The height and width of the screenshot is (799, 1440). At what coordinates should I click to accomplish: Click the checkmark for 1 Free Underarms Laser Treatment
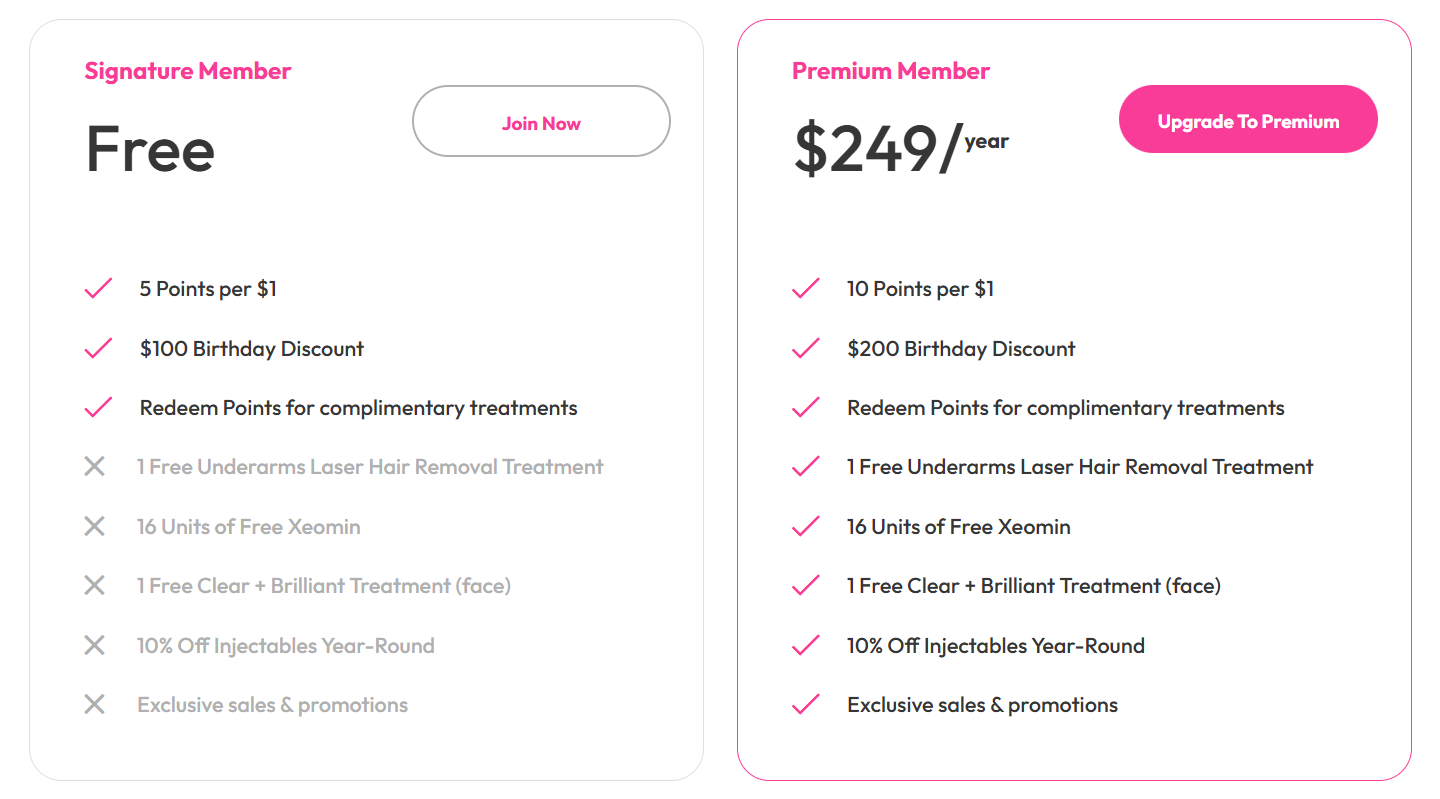coord(804,466)
